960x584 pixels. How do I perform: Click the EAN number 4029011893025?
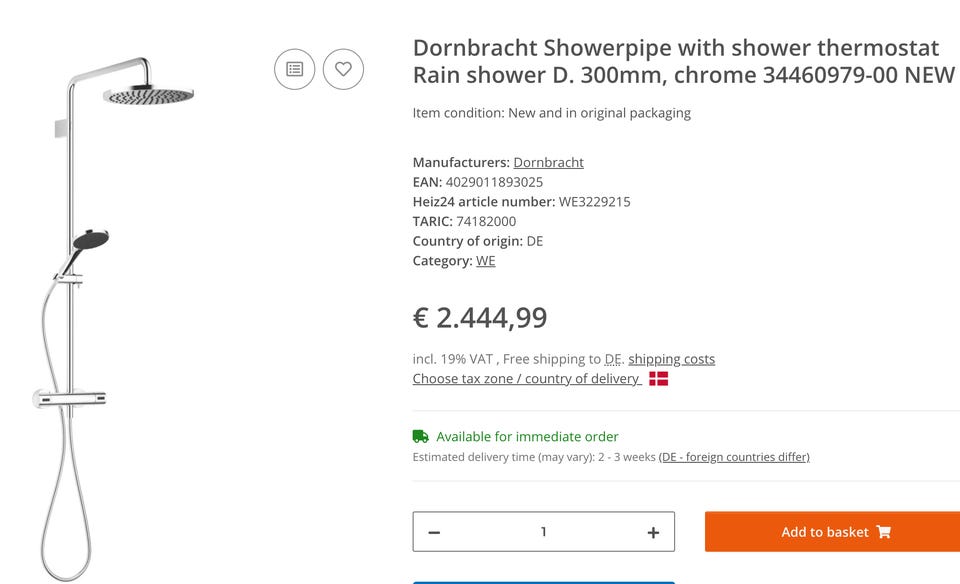coord(494,182)
